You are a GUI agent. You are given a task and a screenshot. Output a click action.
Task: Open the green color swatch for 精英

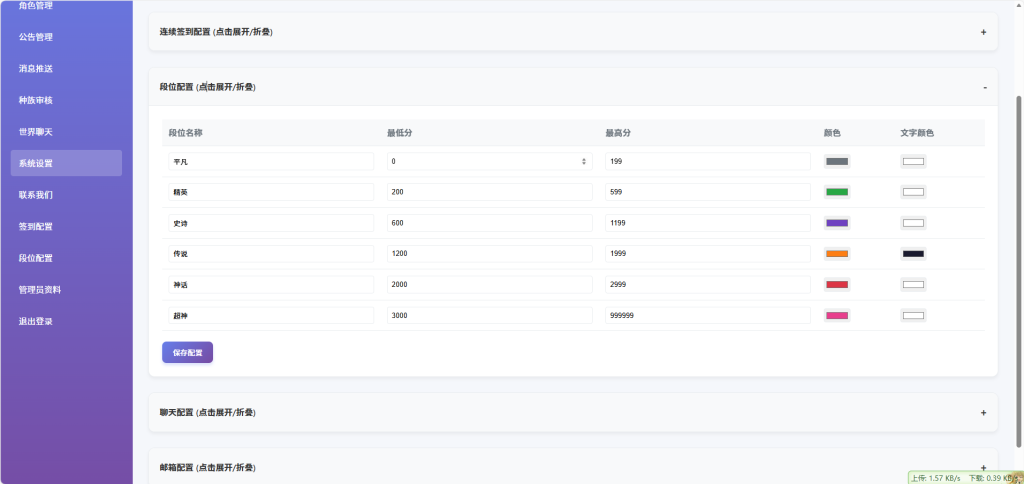pyautogui.click(x=837, y=192)
